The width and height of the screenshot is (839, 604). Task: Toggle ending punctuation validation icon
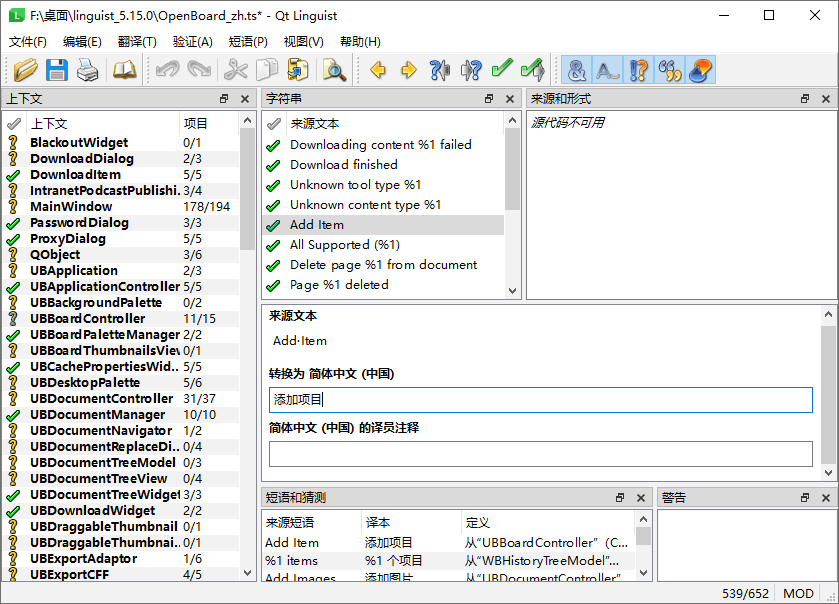click(x=638, y=70)
